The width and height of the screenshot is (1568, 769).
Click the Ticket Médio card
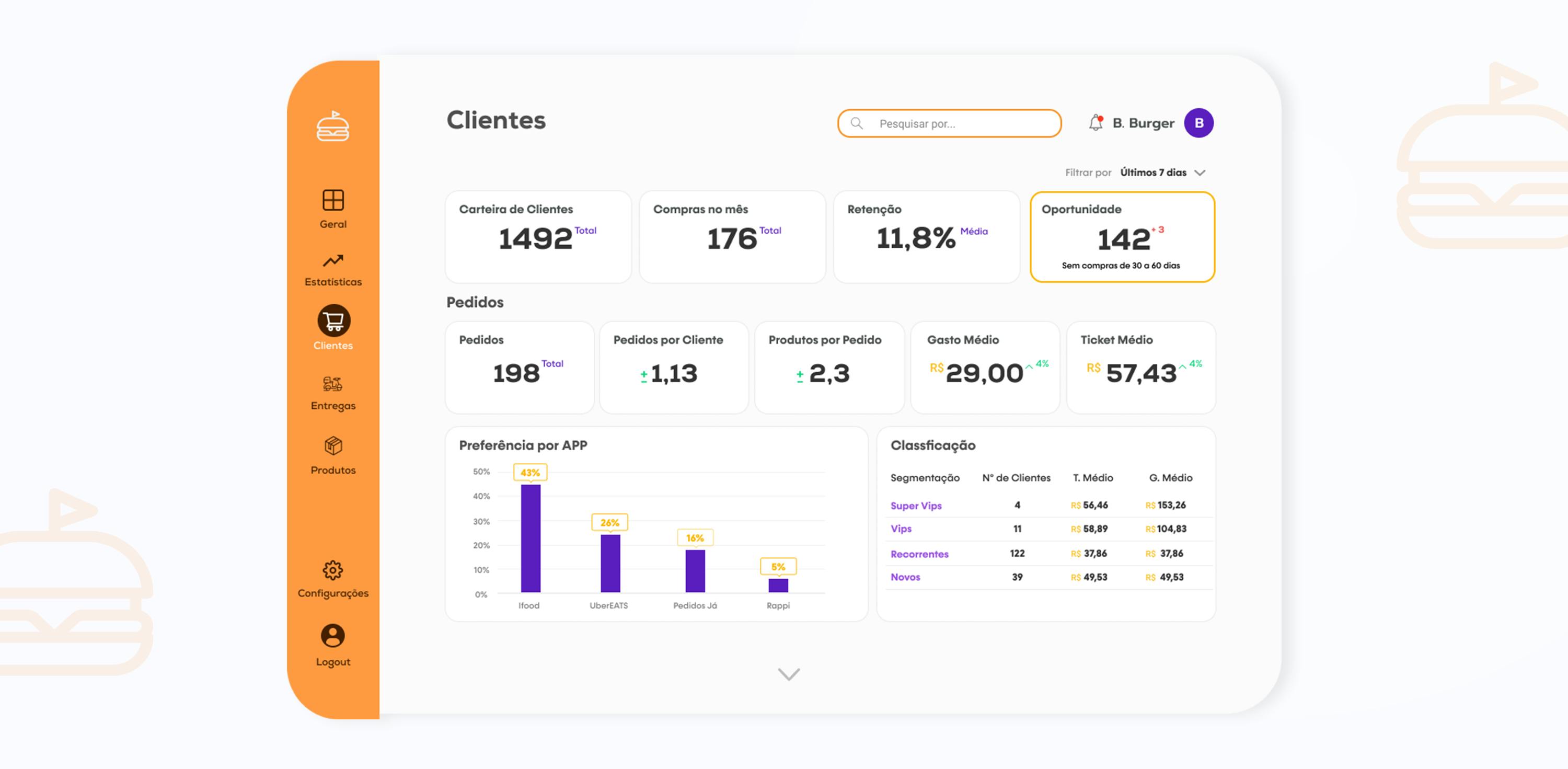click(1142, 368)
